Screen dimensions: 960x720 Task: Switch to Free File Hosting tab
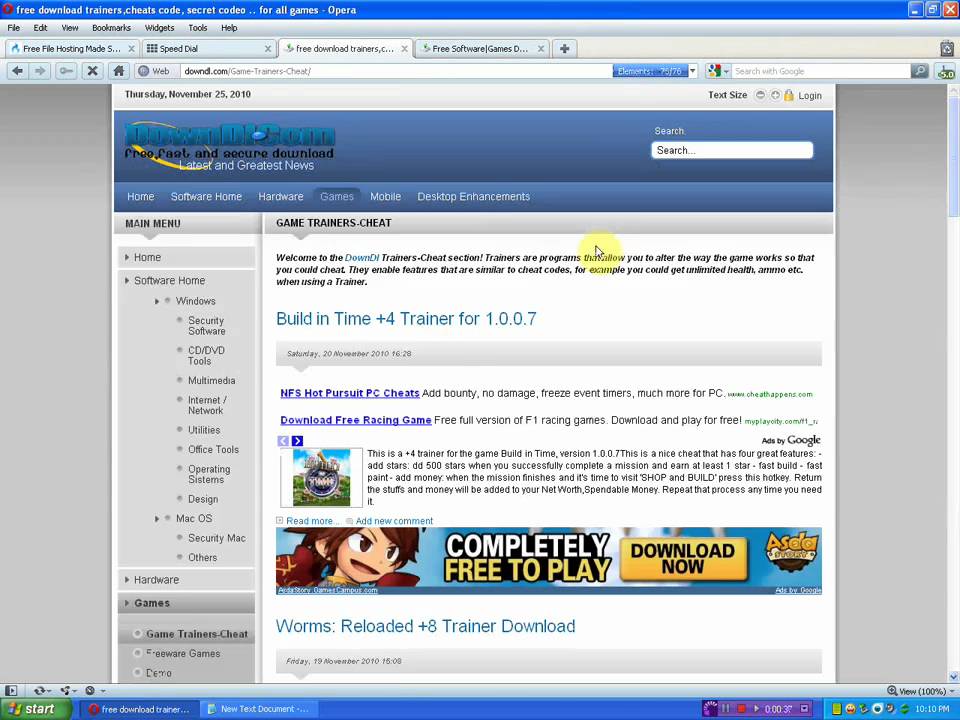coord(72,48)
